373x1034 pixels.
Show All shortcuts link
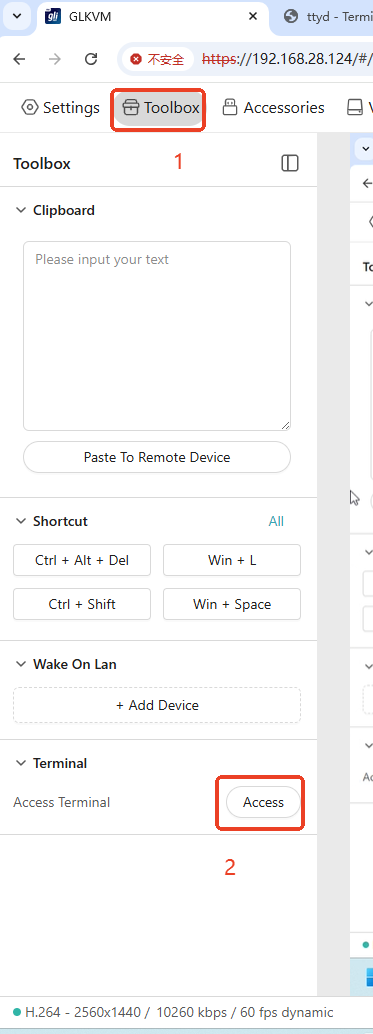(276, 521)
